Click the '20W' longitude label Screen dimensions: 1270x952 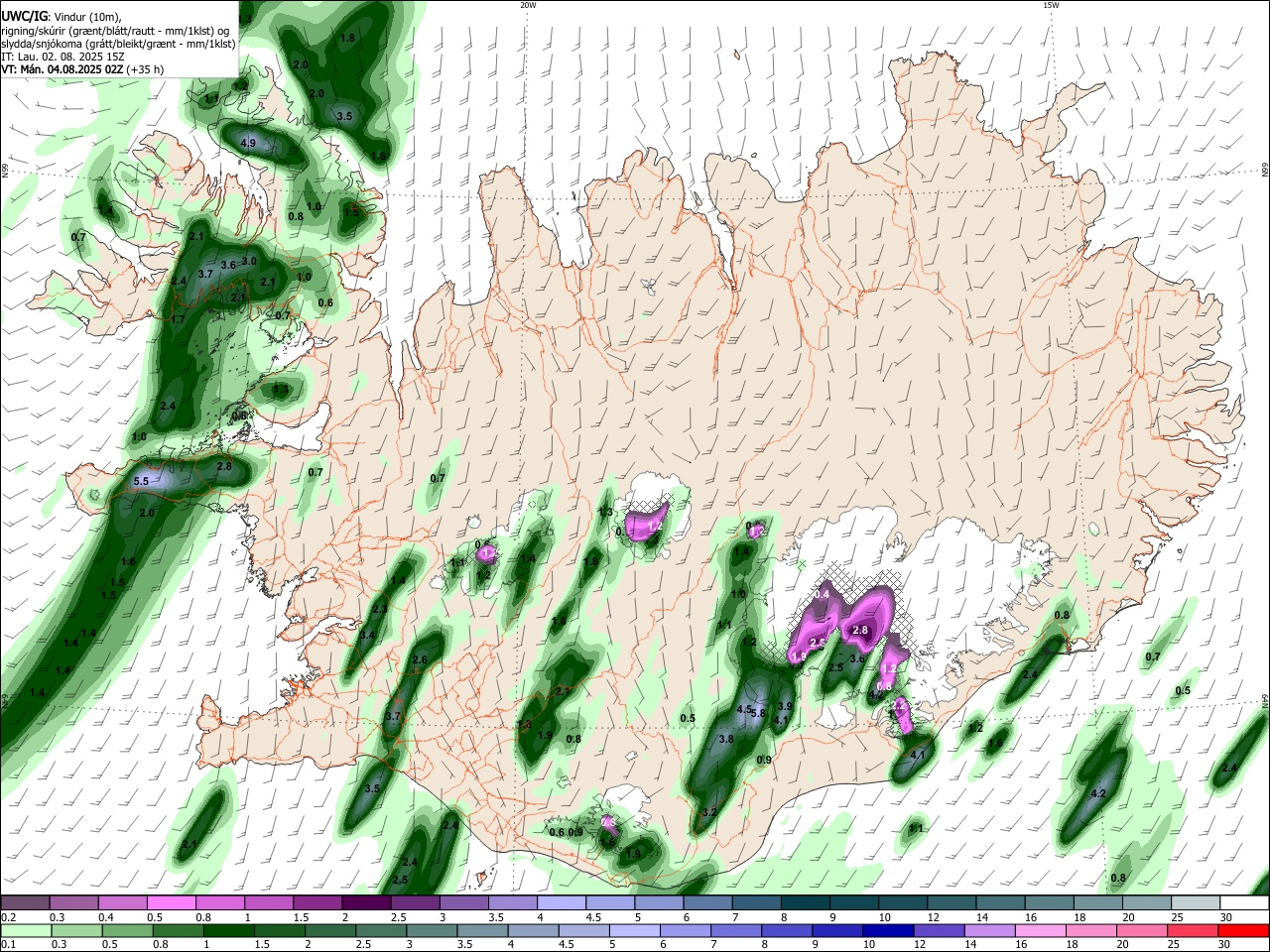[x=528, y=5]
